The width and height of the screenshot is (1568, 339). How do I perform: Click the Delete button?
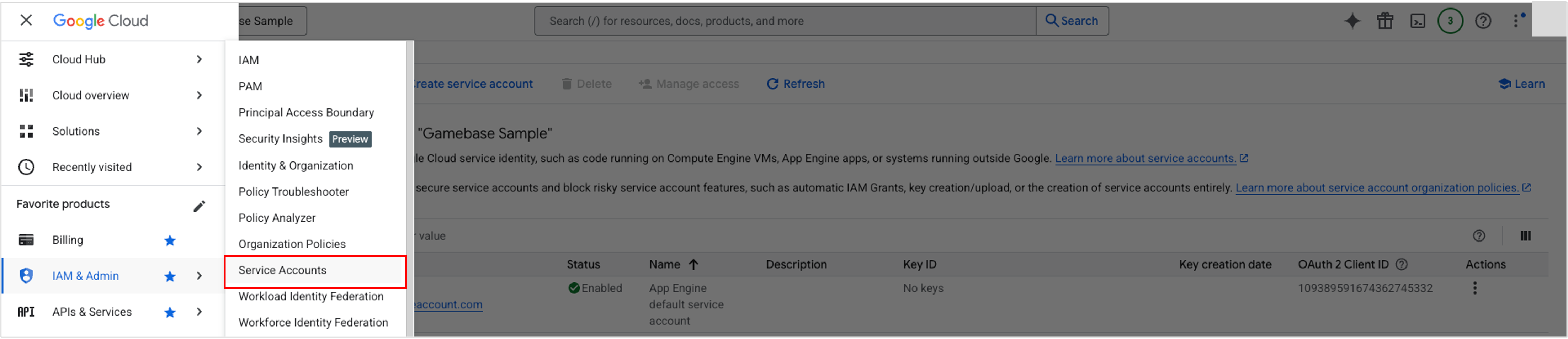click(x=586, y=84)
